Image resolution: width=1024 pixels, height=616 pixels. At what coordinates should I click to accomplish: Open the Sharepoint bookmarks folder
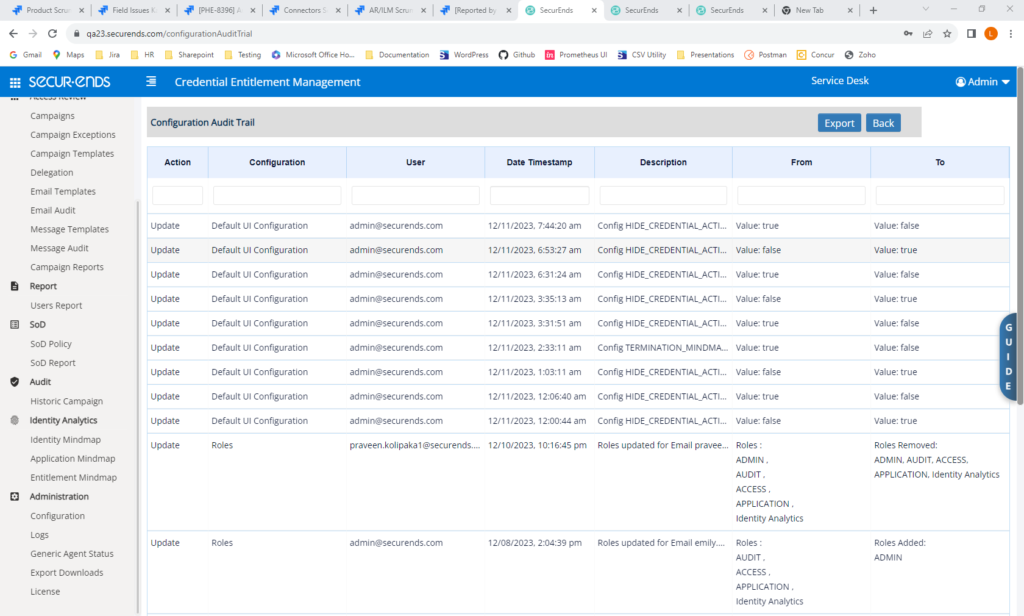[x=189, y=55]
